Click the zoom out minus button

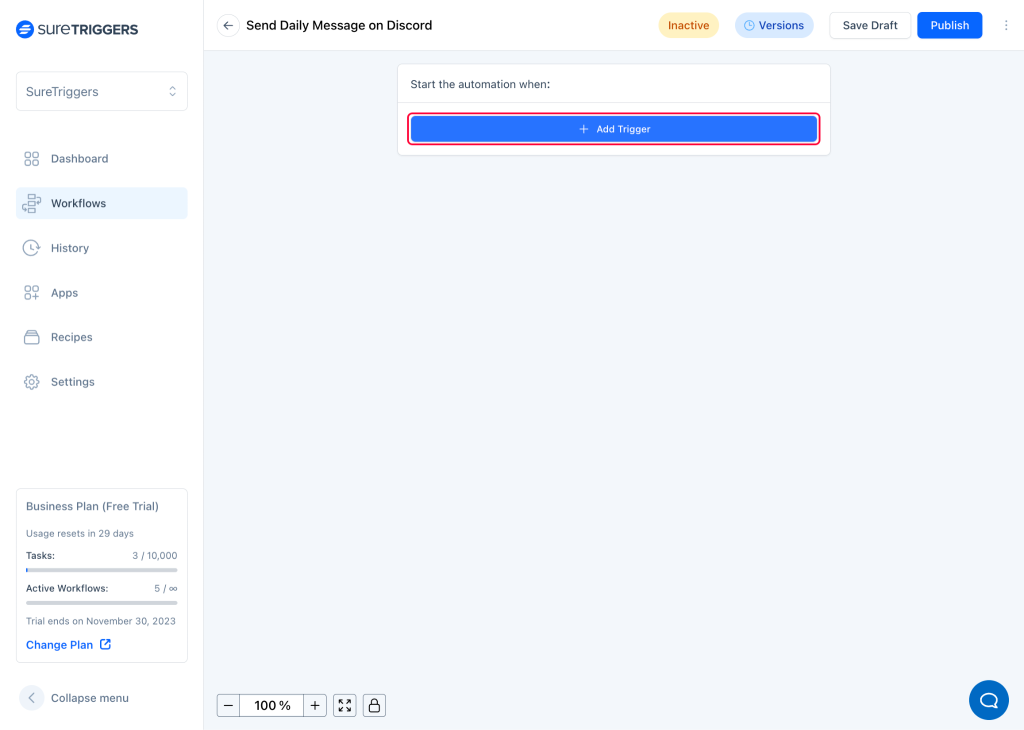228,706
